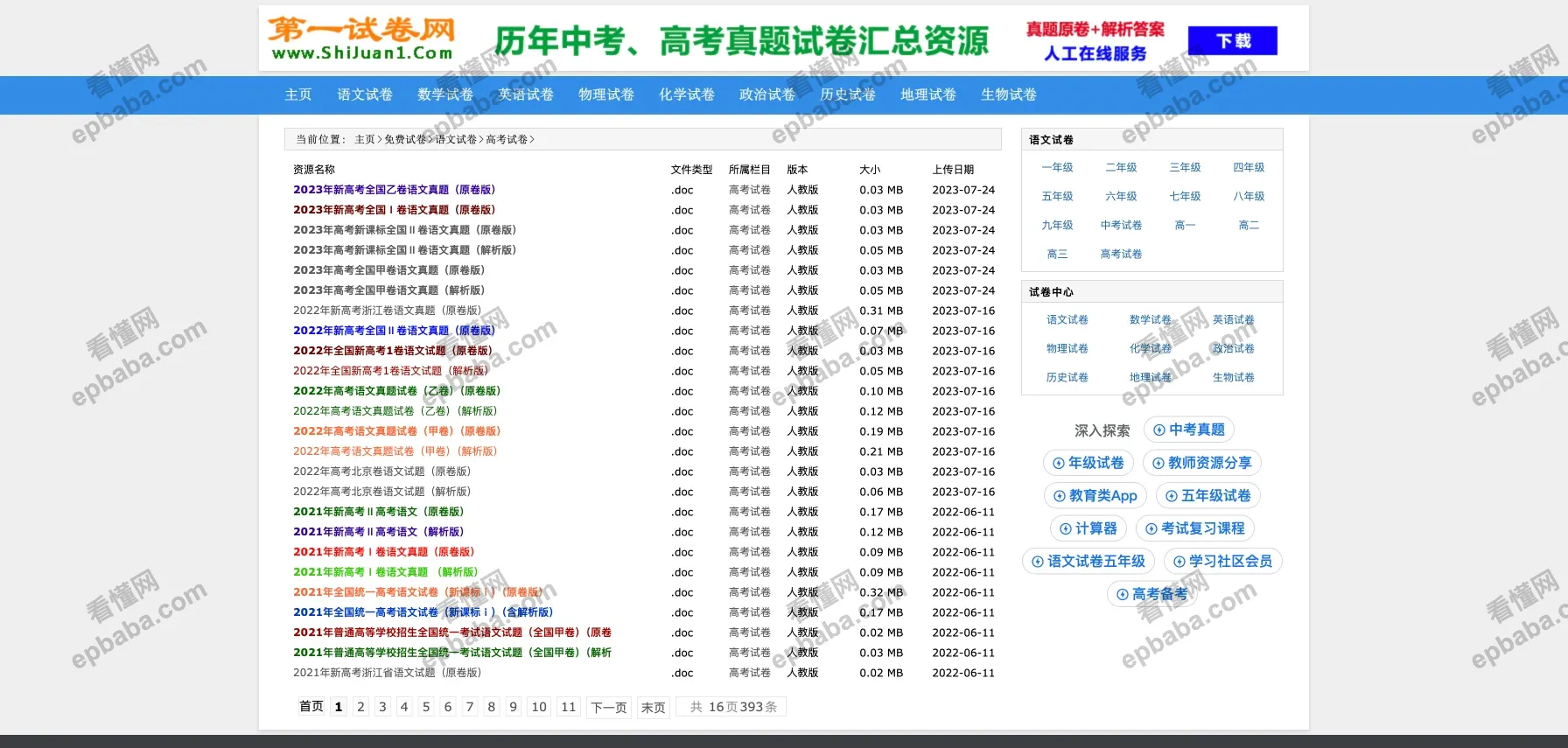Screen dimensions: 1568x748
Task: Open 政治试卷 in the navigation bar
Action: point(767,94)
